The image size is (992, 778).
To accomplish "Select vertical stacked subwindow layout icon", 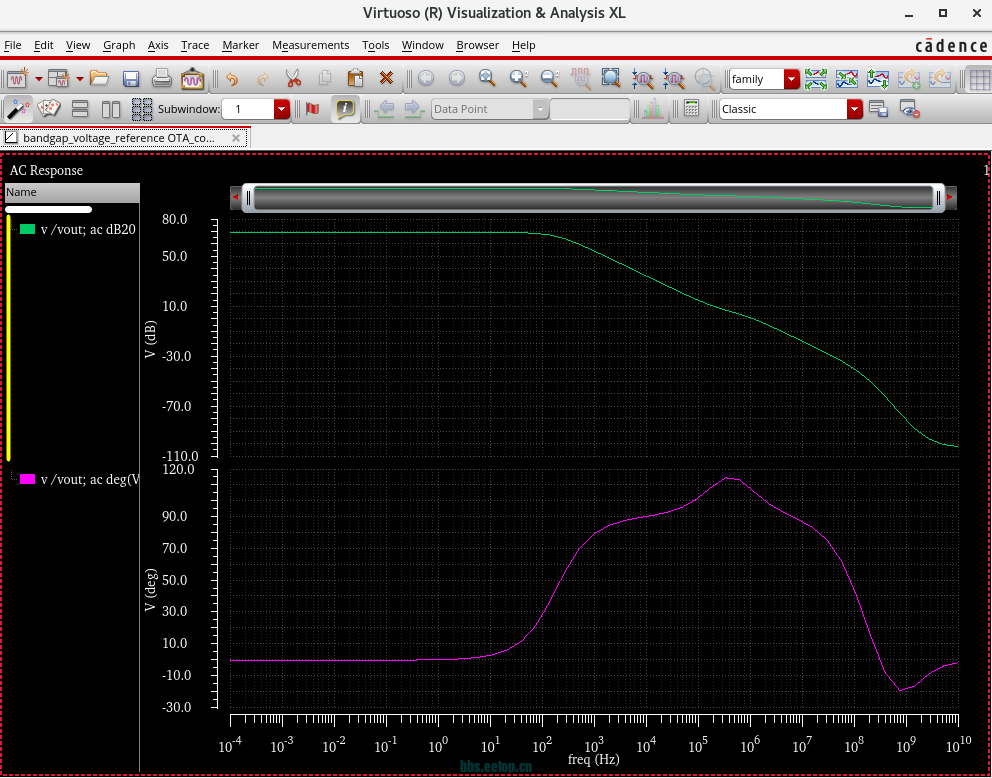I will pos(80,109).
